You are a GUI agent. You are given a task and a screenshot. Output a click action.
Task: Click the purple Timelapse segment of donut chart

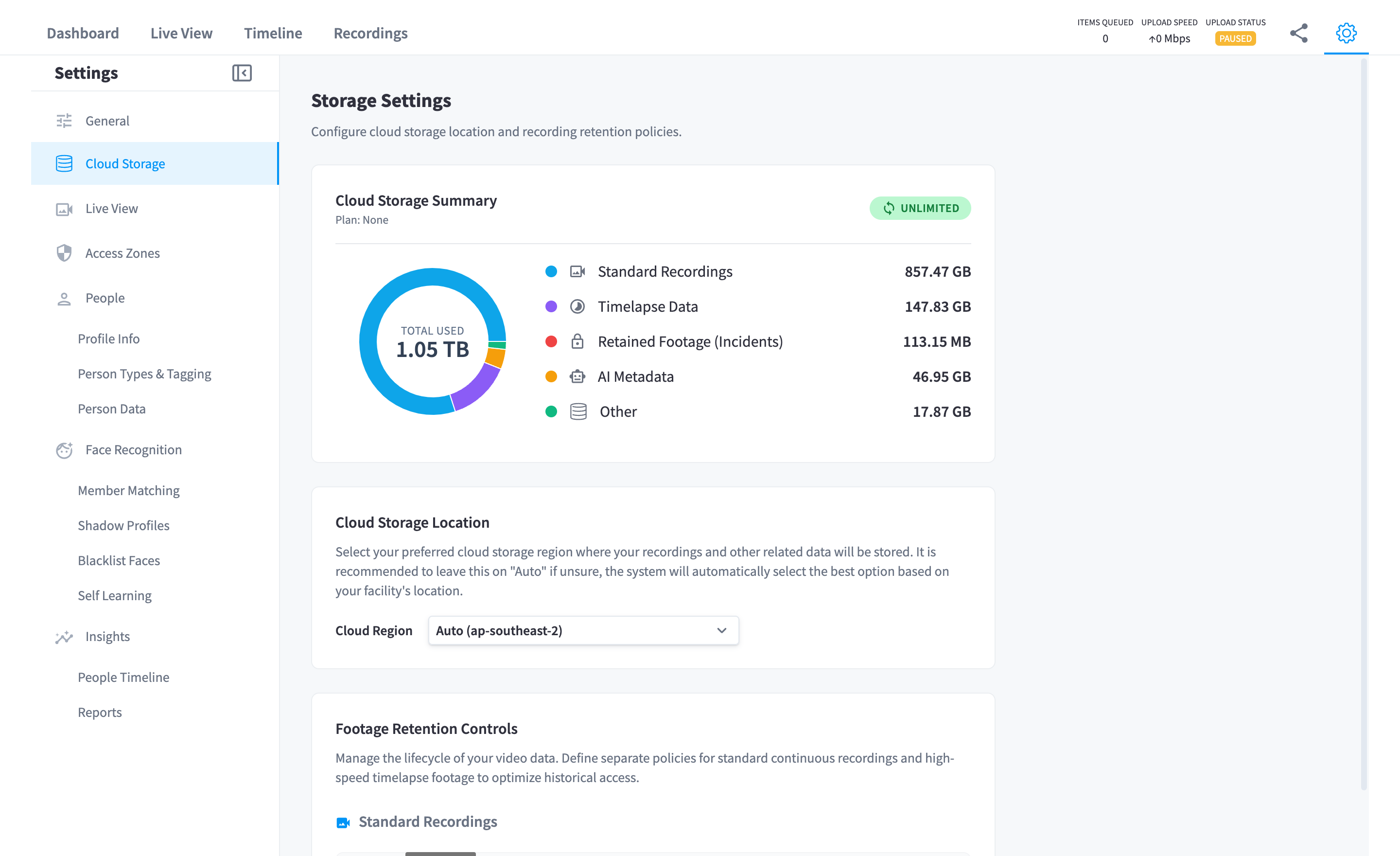coord(477,388)
